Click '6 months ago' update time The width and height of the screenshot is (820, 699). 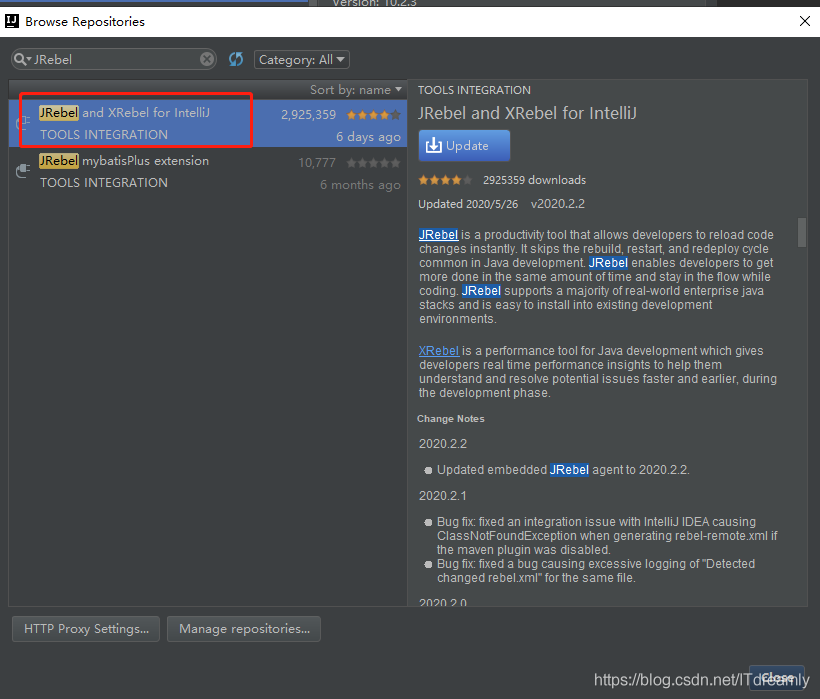point(360,185)
